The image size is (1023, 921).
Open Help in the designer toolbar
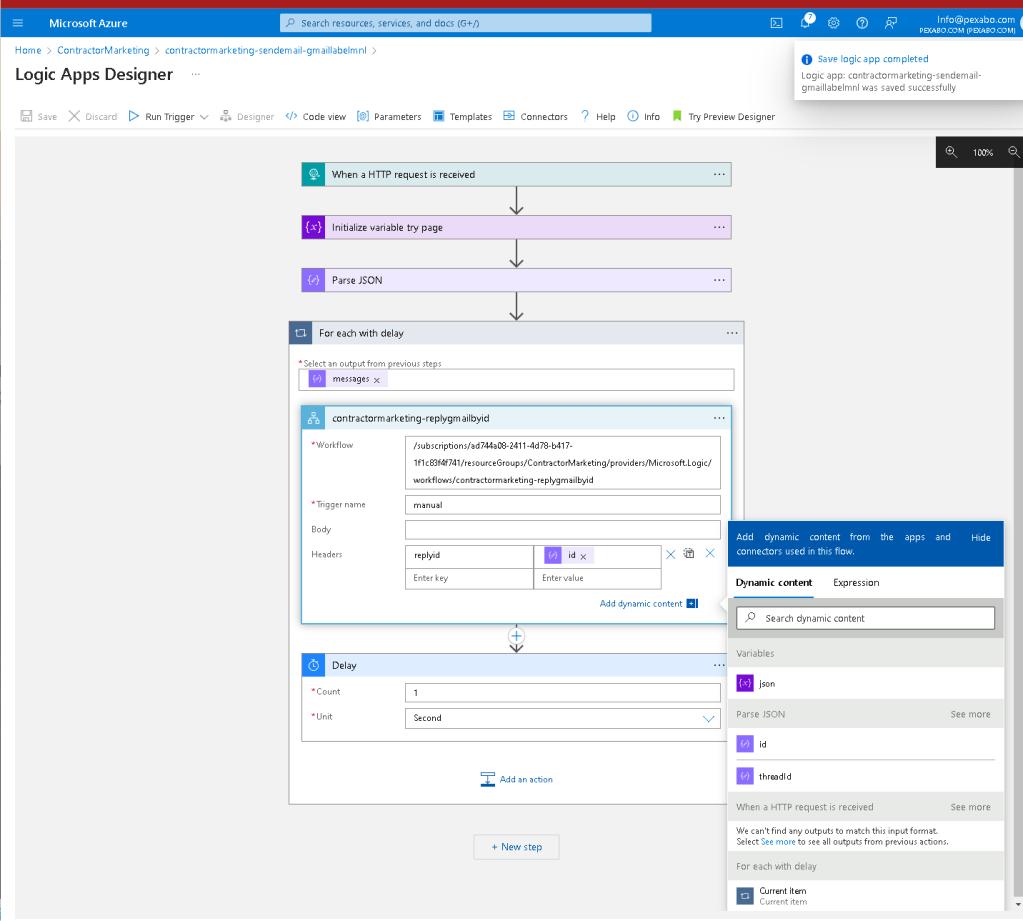click(x=598, y=116)
